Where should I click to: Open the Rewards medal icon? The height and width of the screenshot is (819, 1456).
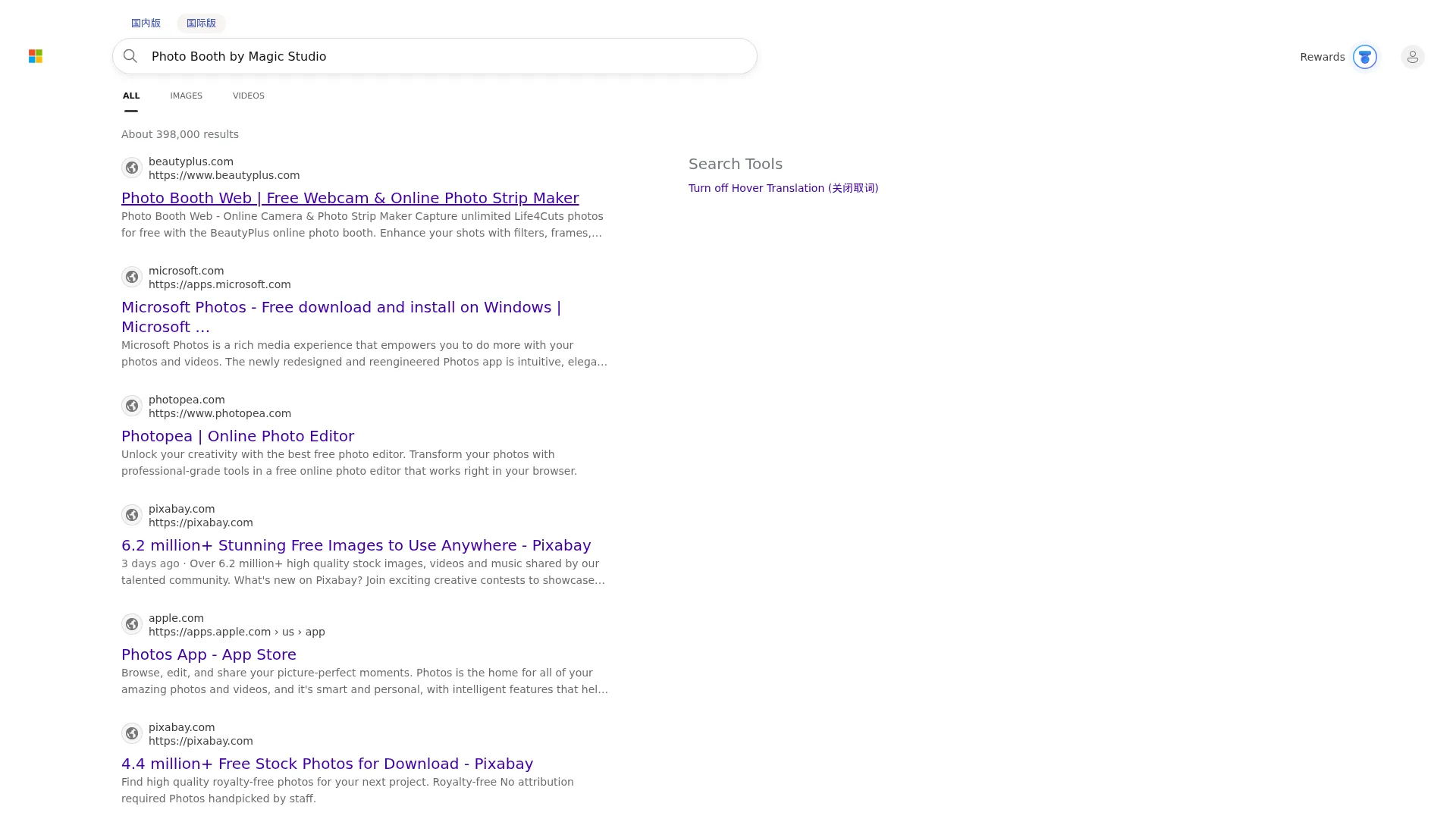(x=1365, y=57)
